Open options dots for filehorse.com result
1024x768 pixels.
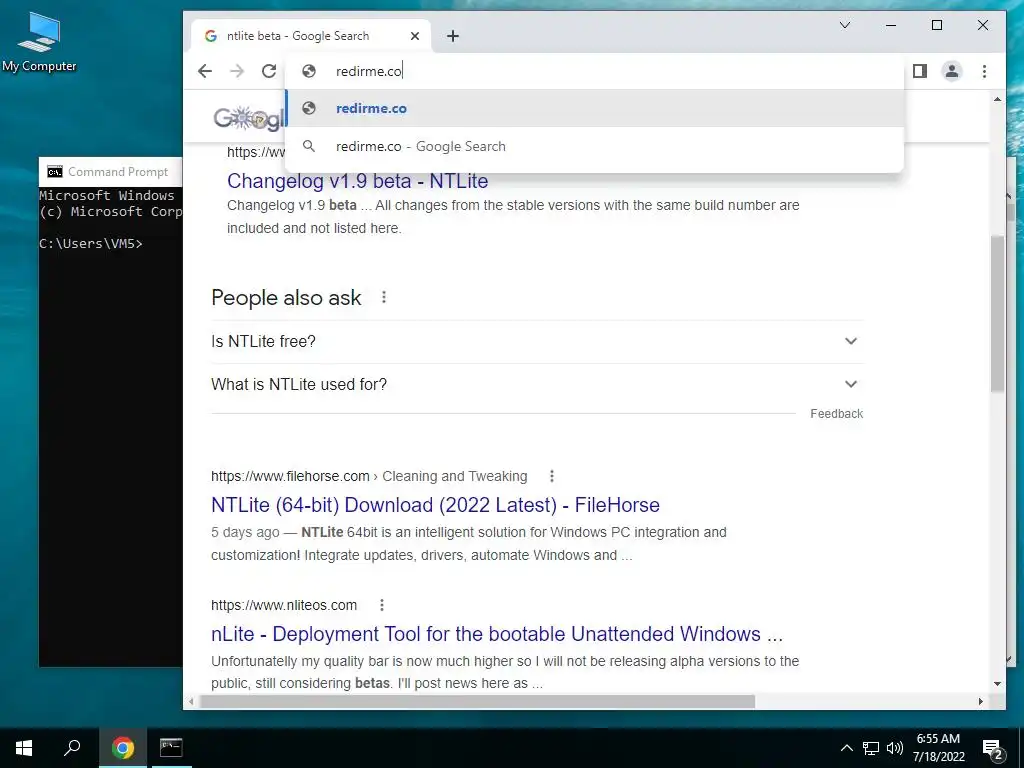[x=552, y=476]
